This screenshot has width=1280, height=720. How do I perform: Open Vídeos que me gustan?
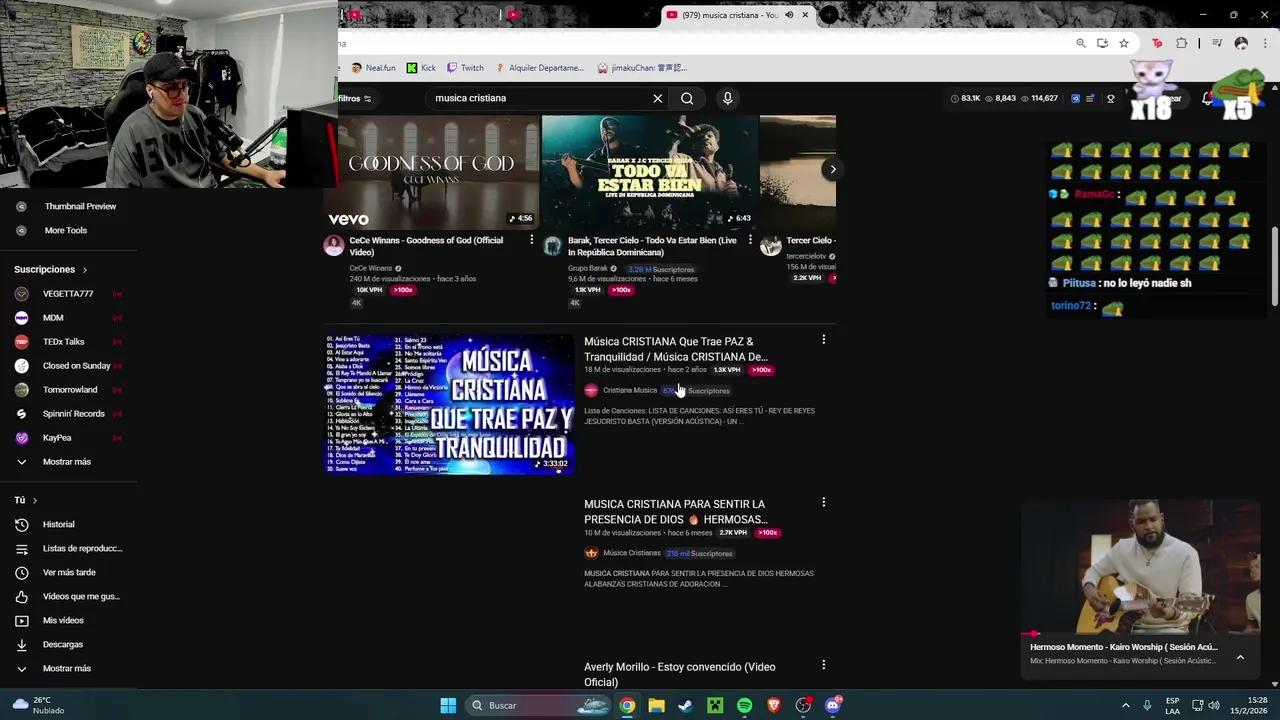pyautogui.click(x=81, y=596)
